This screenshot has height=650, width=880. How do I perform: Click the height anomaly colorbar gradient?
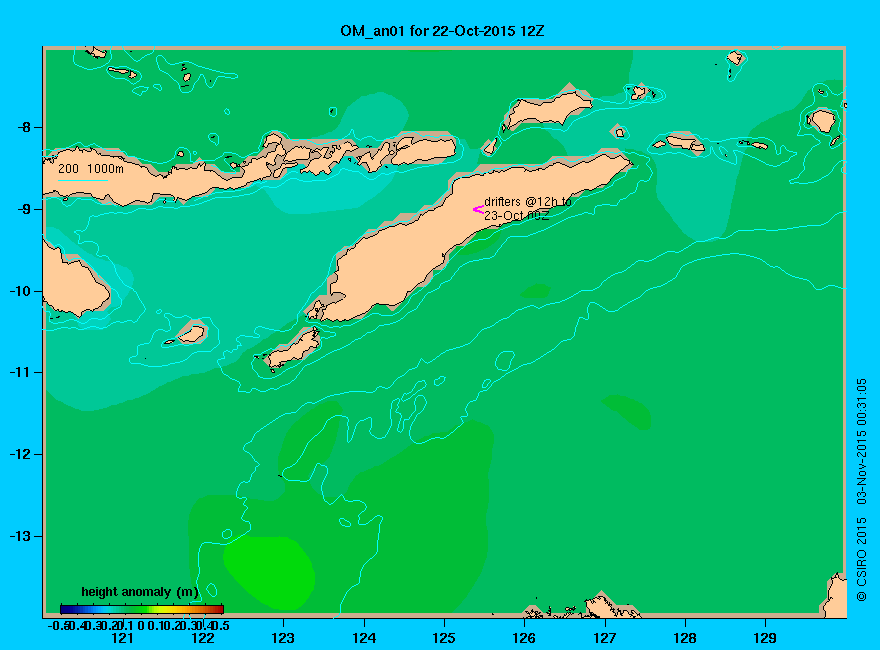[142, 609]
